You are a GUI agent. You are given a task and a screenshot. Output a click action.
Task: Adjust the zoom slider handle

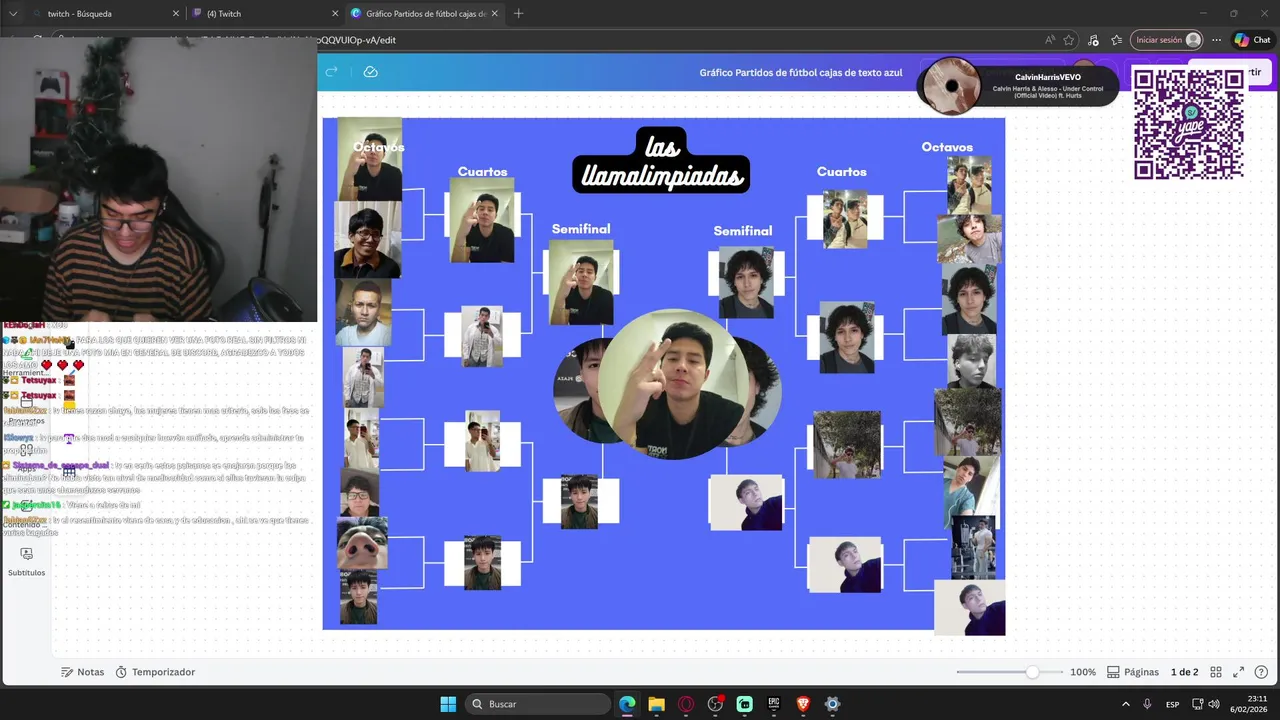tap(1032, 672)
